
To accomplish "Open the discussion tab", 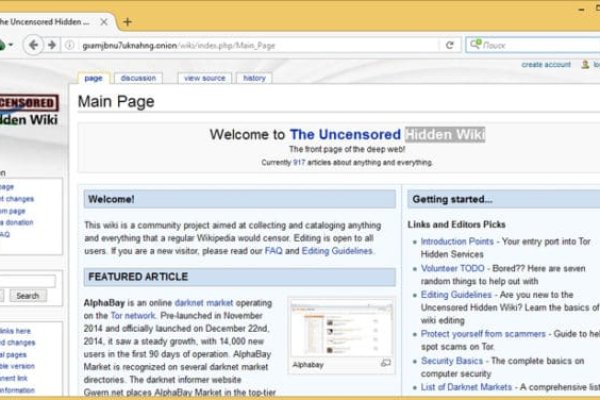I will 138,78.
